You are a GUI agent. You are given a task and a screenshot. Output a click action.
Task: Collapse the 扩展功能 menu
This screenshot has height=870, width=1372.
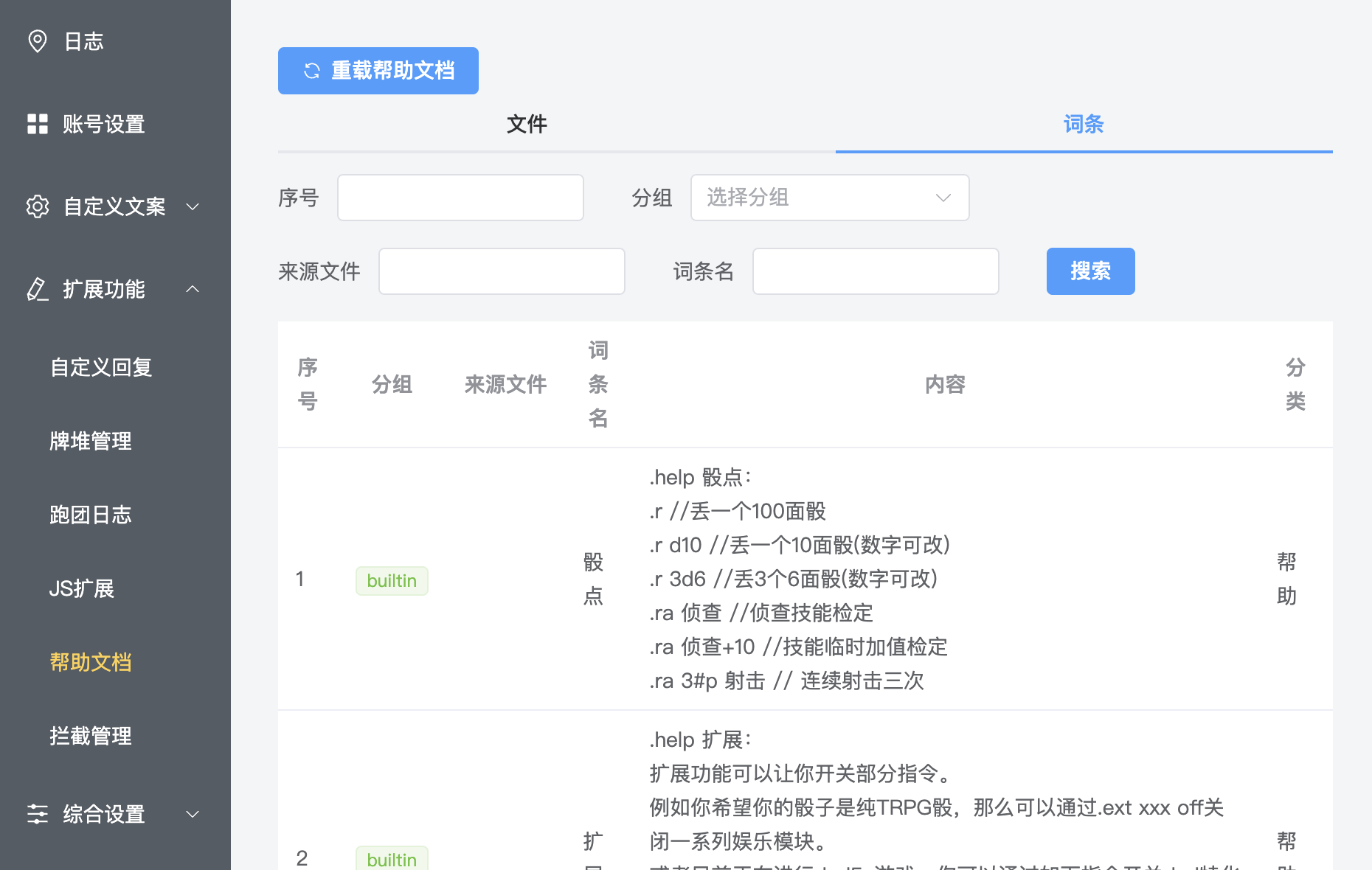click(193, 289)
